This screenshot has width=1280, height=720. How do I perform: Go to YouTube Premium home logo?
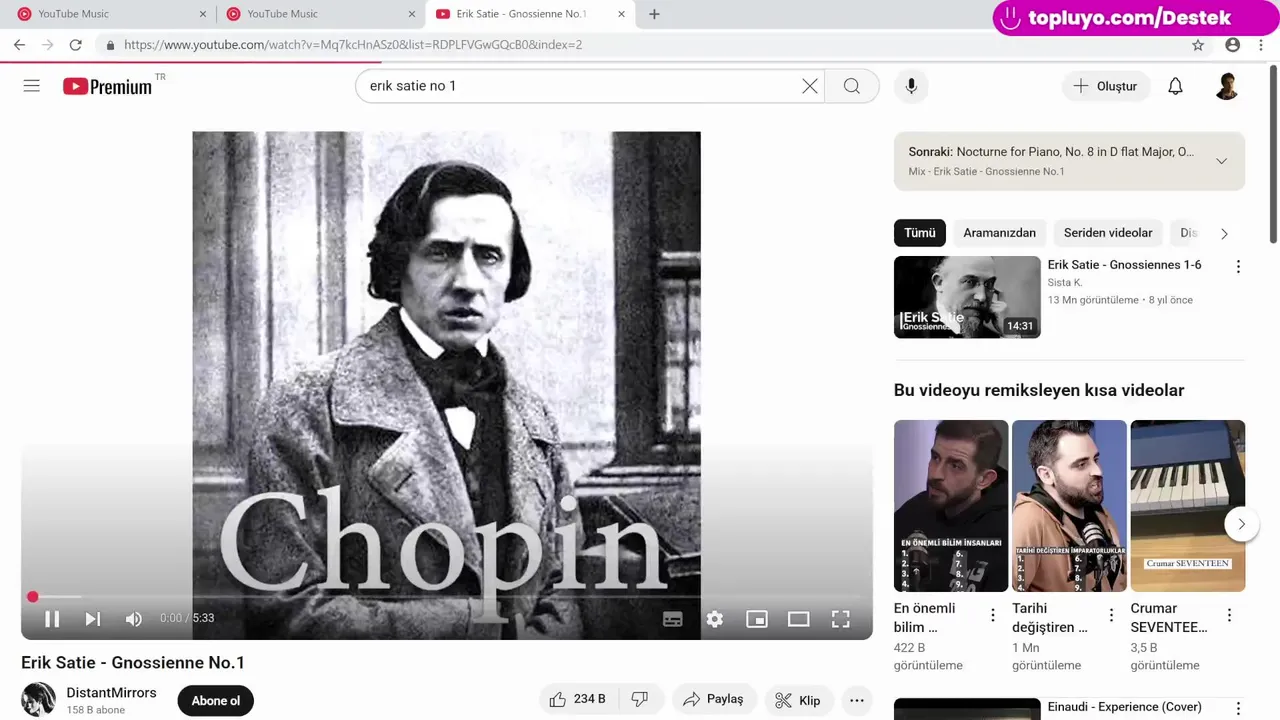pos(108,86)
